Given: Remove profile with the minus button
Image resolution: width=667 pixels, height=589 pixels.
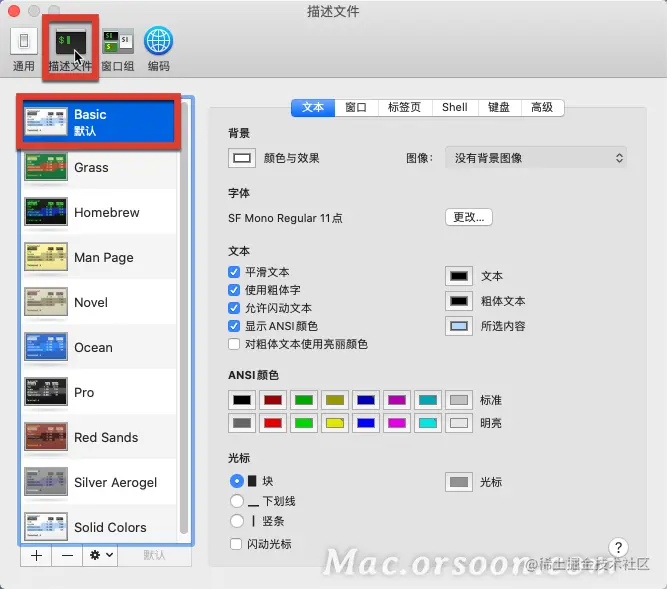Looking at the screenshot, I should tap(67, 555).
